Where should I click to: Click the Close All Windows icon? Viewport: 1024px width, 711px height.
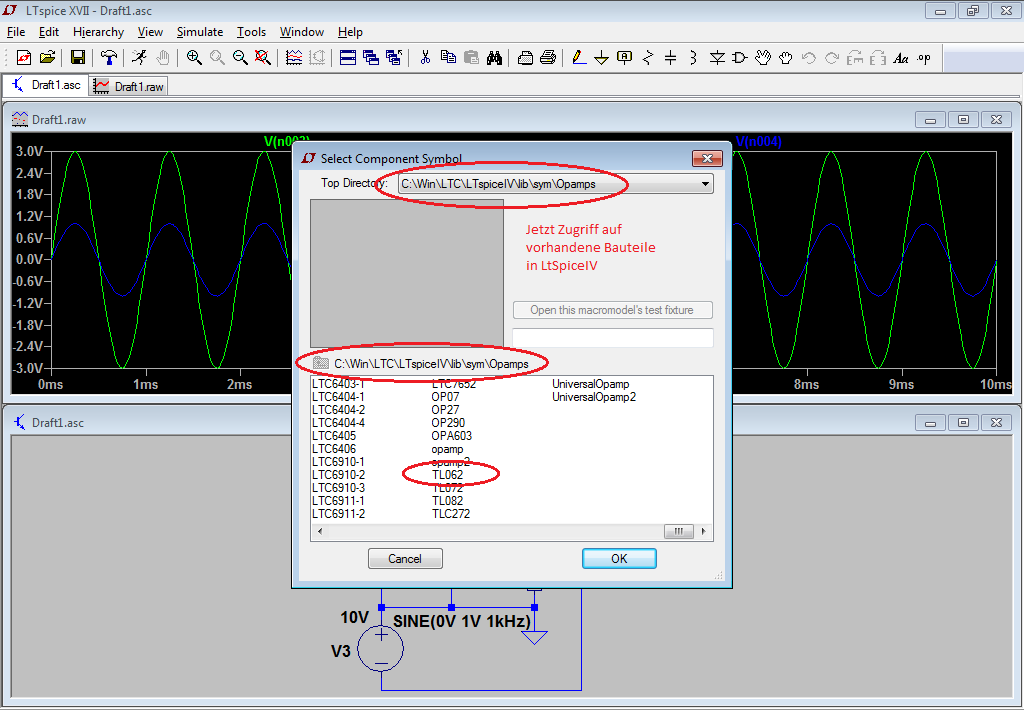pyautogui.click(x=393, y=58)
